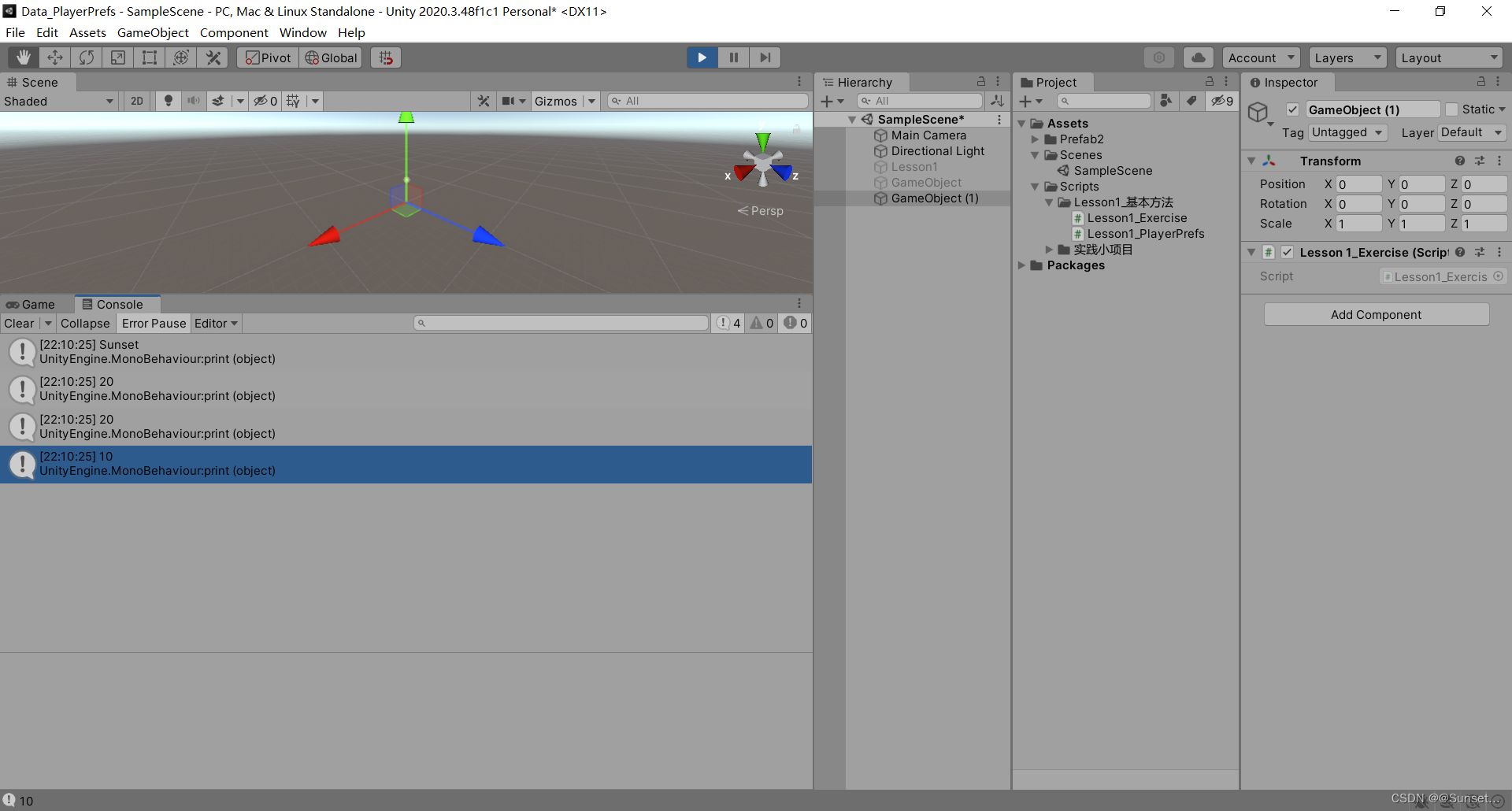The width and height of the screenshot is (1512, 811).
Task: Toggle hidden objects visibility in Scene
Action: click(265, 101)
